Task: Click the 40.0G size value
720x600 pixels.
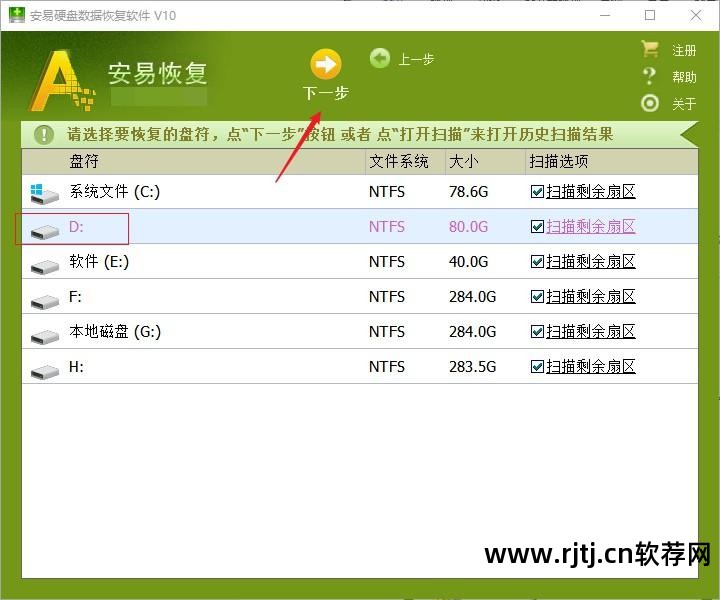Action: [x=469, y=262]
